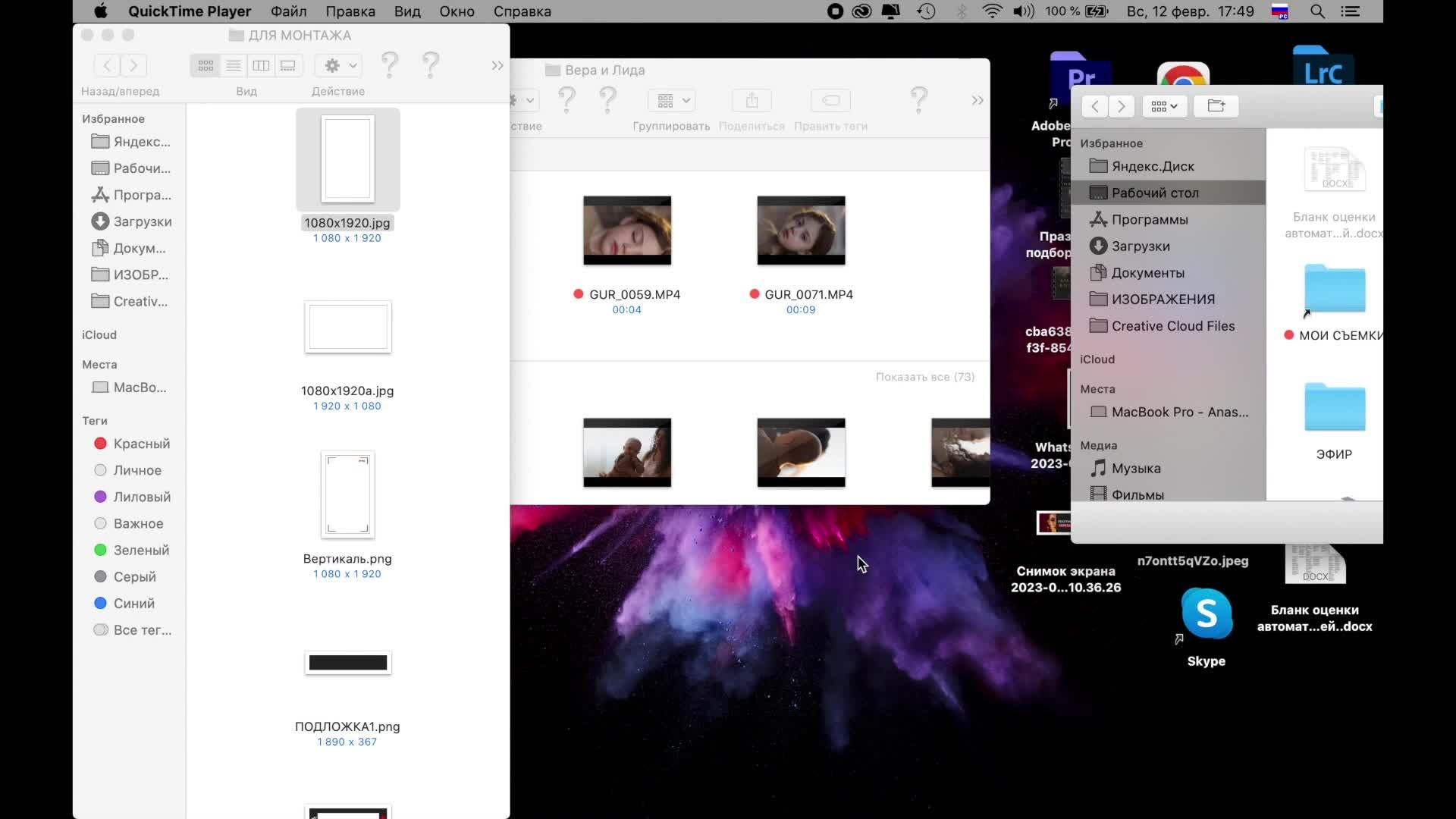
Task: Select gallery view in left Finder toolbar
Action: click(x=288, y=66)
